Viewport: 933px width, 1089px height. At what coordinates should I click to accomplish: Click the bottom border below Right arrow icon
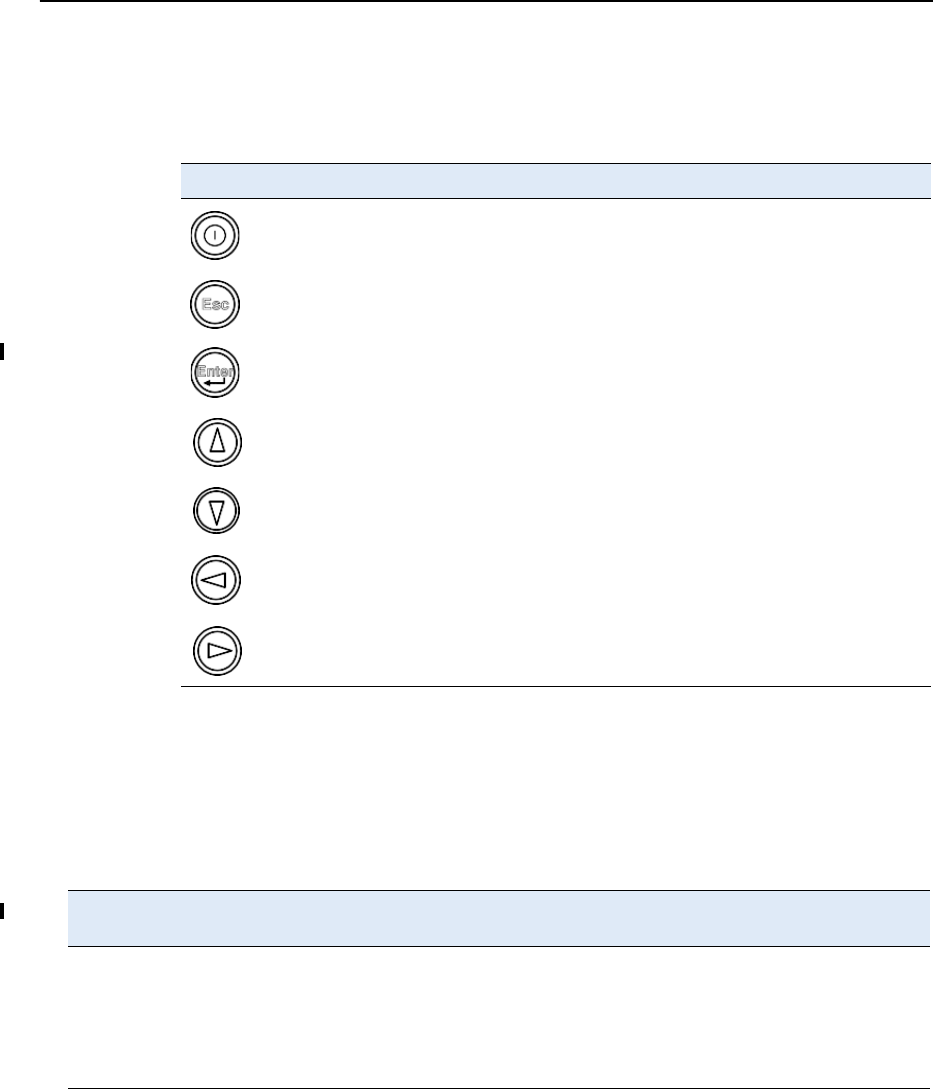[x=555, y=686]
